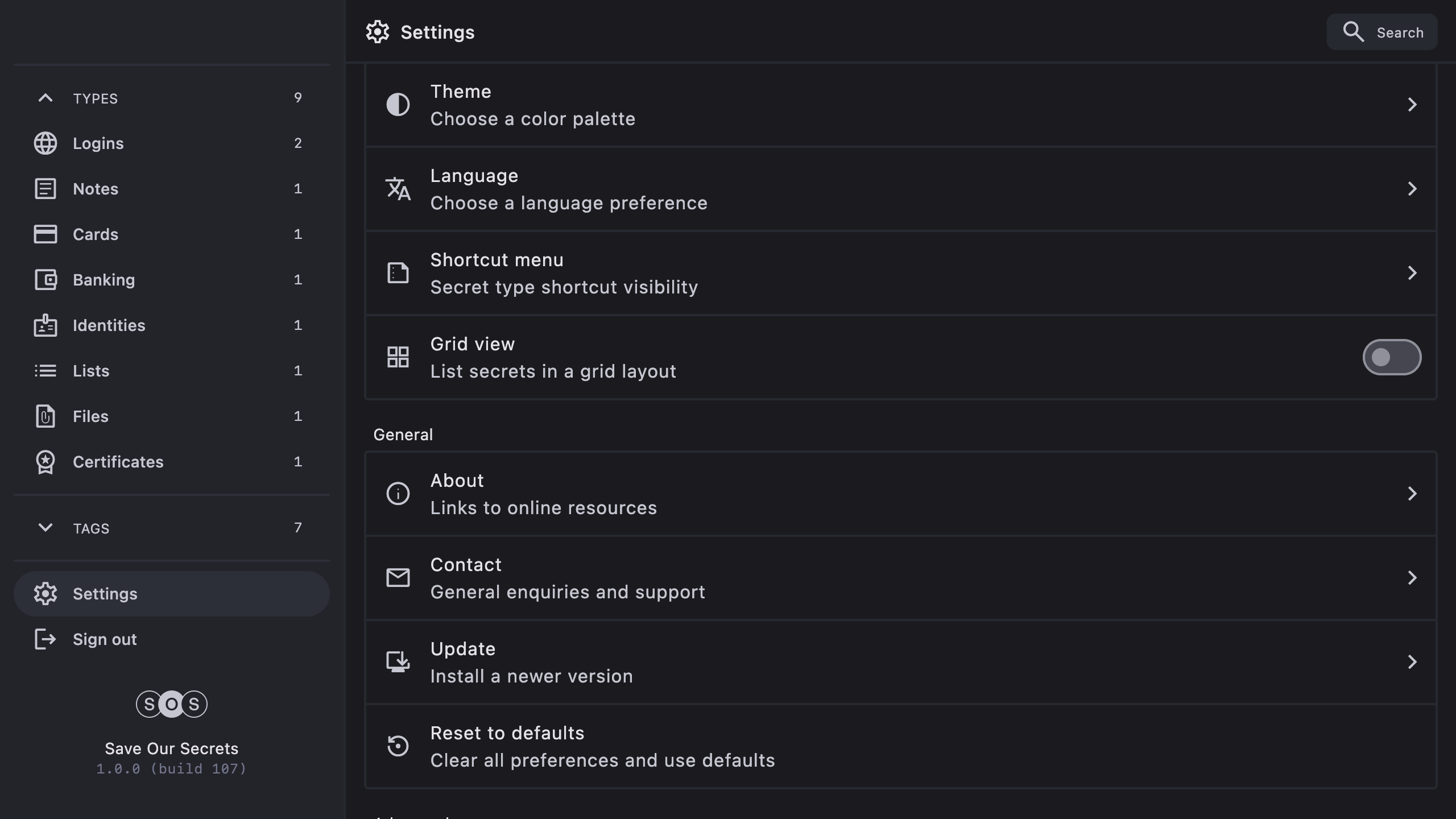Open the Notes type in sidebar
This screenshot has height=819, width=1456.
coord(96,189)
